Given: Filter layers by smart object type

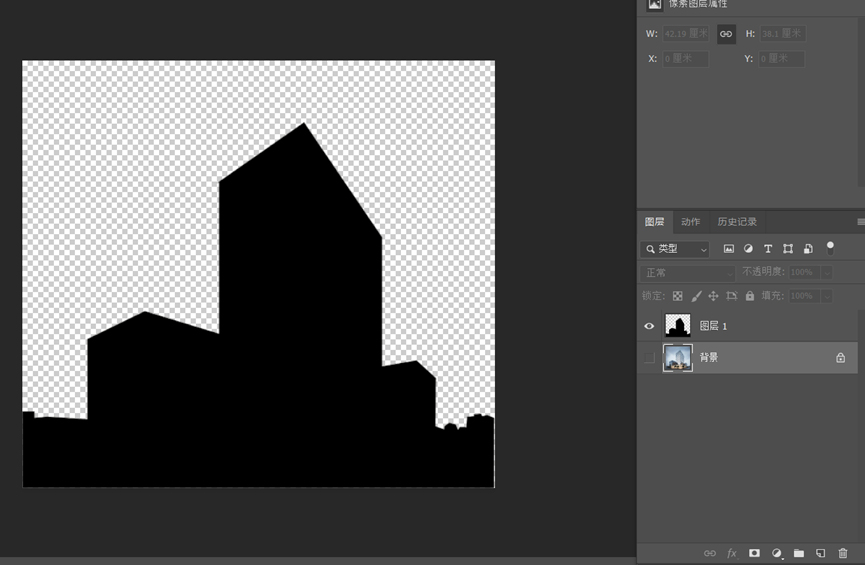Looking at the screenshot, I should (808, 249).
